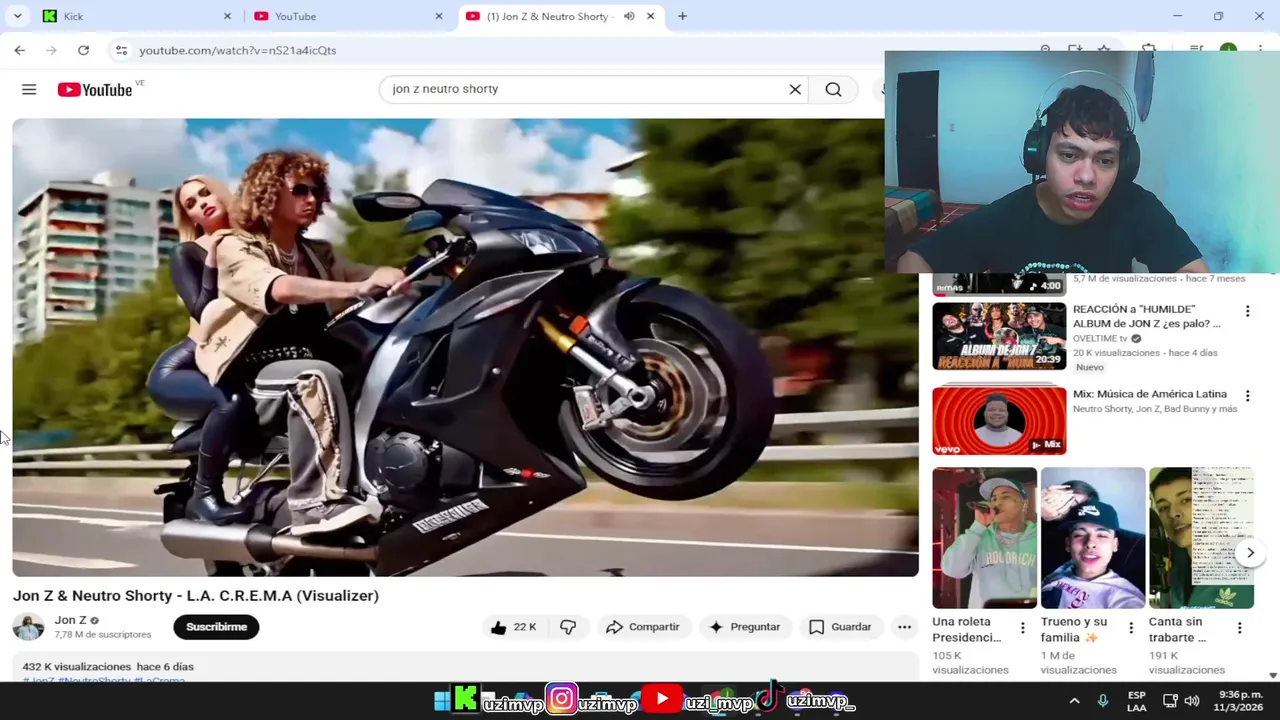Image resolution: width=1280 pixels, height=720 pixels.
Task: Open the Canta sin trabarte short thumbnail
Action: point(1201,537)
